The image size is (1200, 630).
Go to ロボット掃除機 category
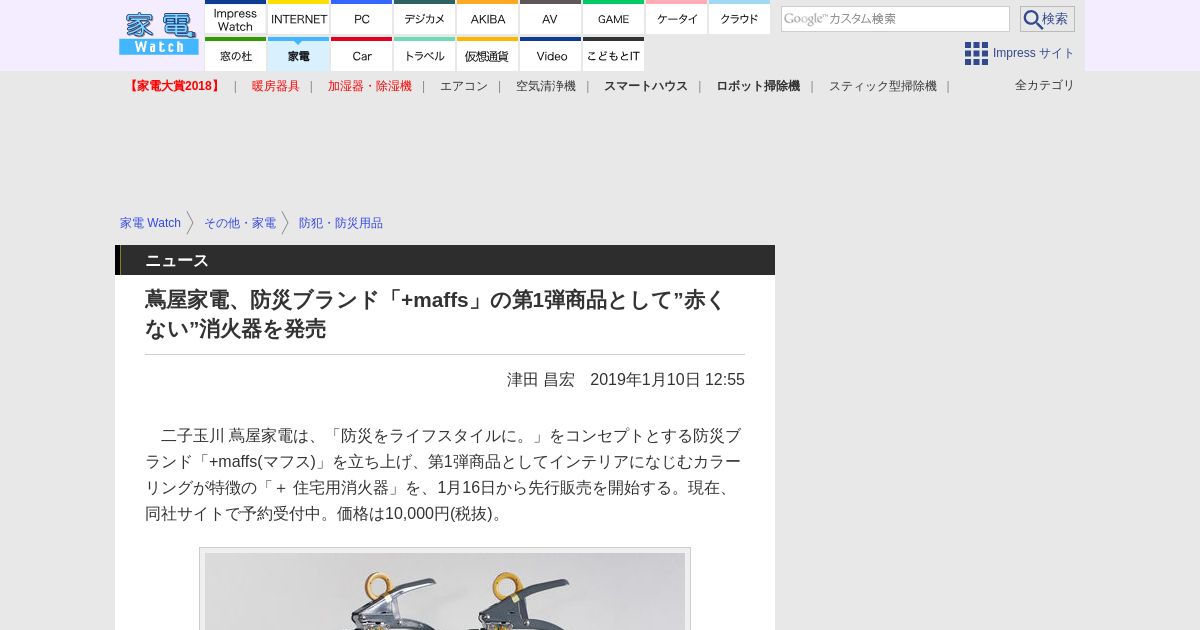(758, 86)
